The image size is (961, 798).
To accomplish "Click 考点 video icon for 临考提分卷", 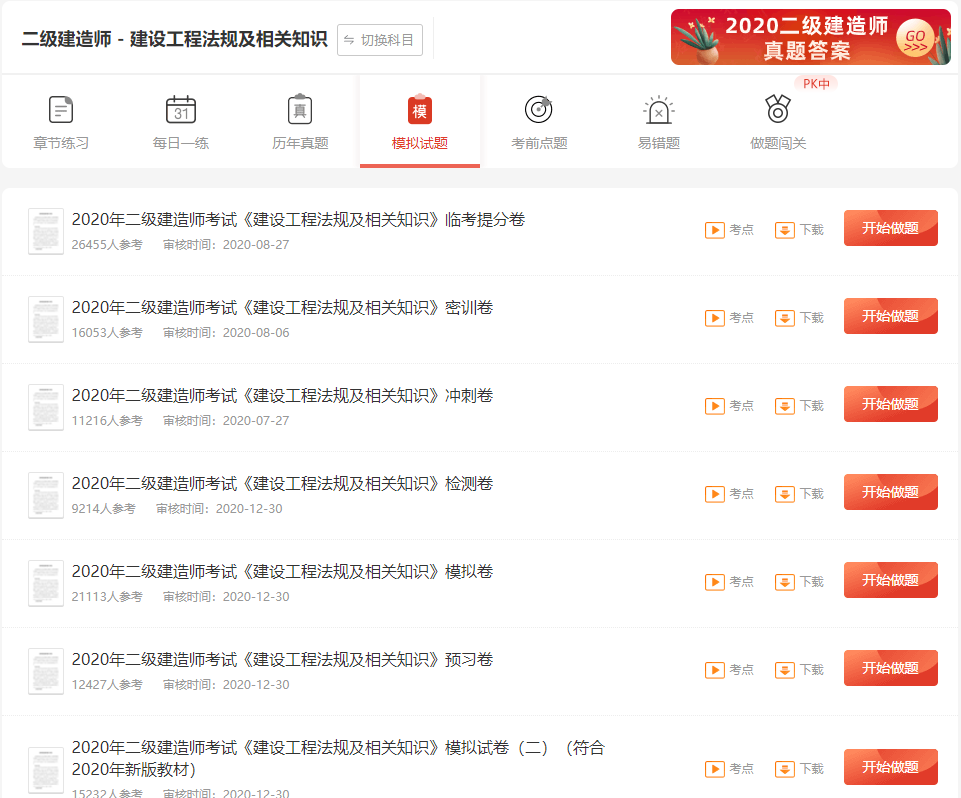I will click(x=715, y=230).
